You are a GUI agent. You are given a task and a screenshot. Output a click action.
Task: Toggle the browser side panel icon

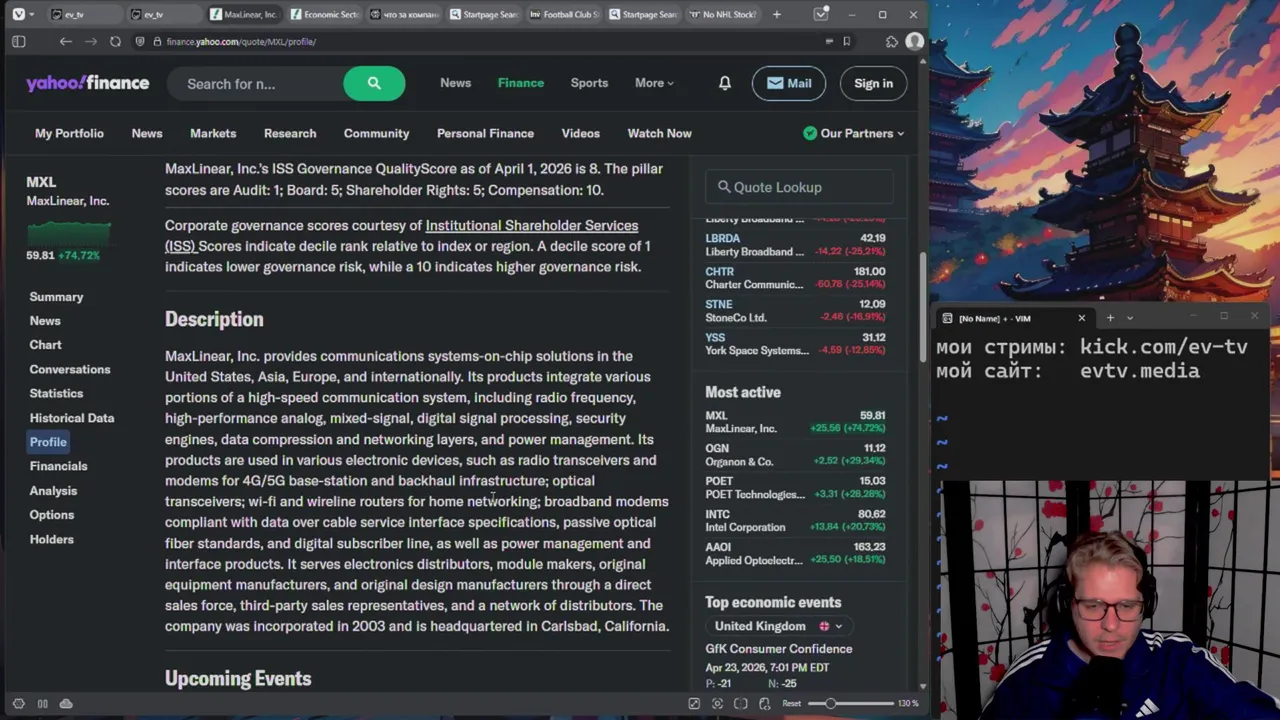point(18,42)
